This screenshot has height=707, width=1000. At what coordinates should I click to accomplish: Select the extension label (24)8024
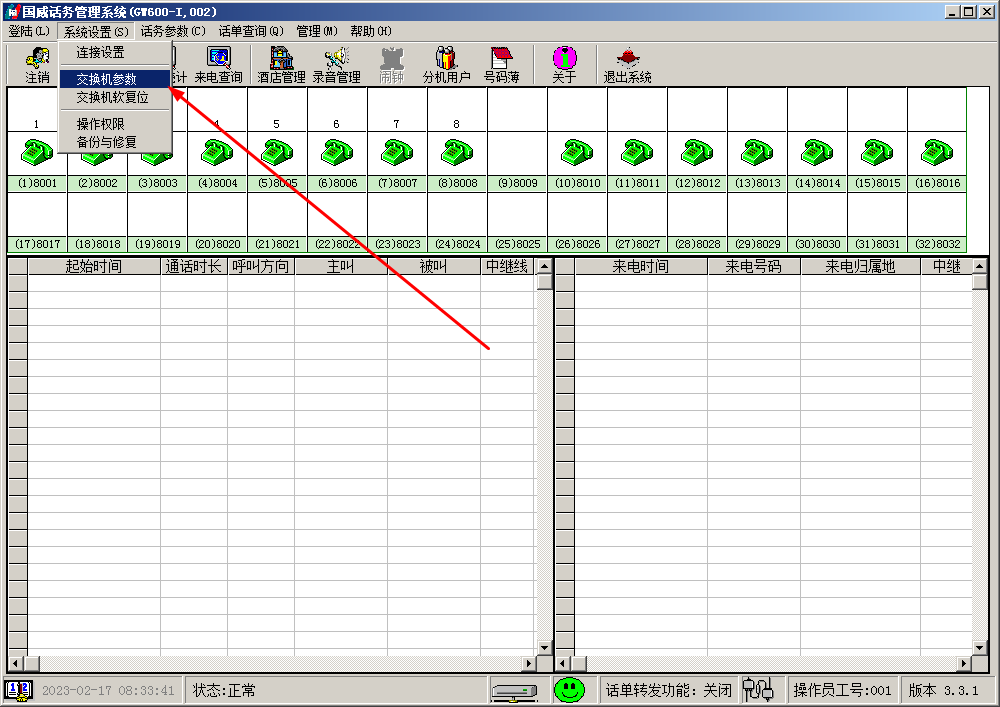tap(457, 244)
